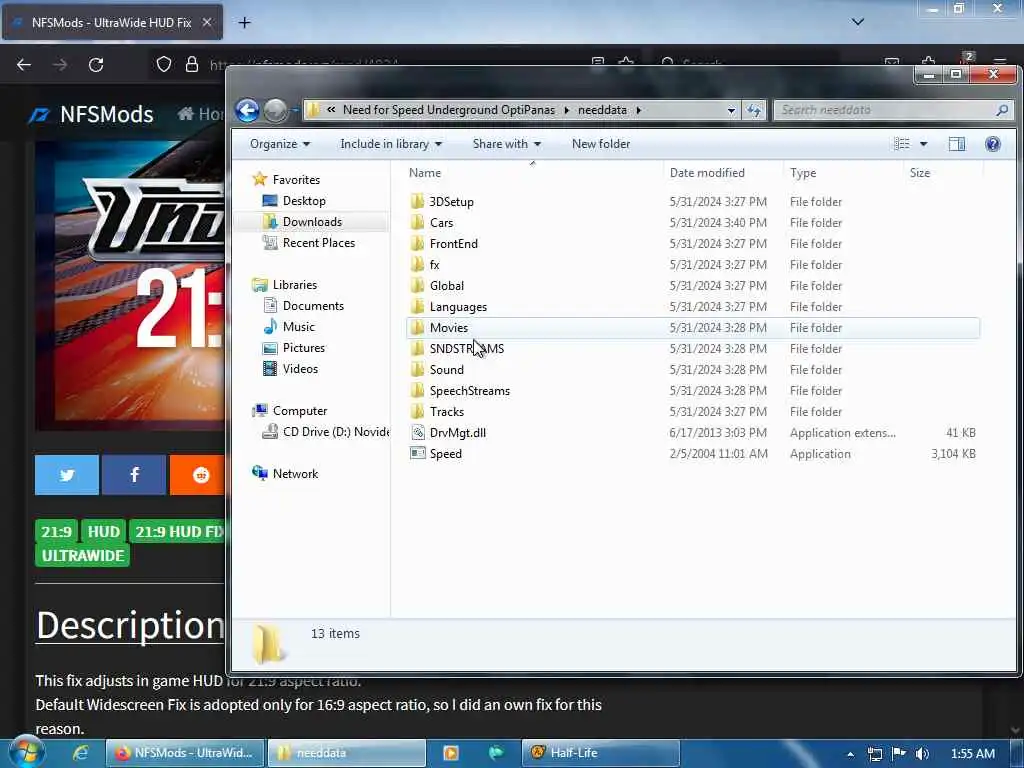This screenshot has width=1024, height=768.
Task: Select the Movies folder row
Action: tap(693, 328)
